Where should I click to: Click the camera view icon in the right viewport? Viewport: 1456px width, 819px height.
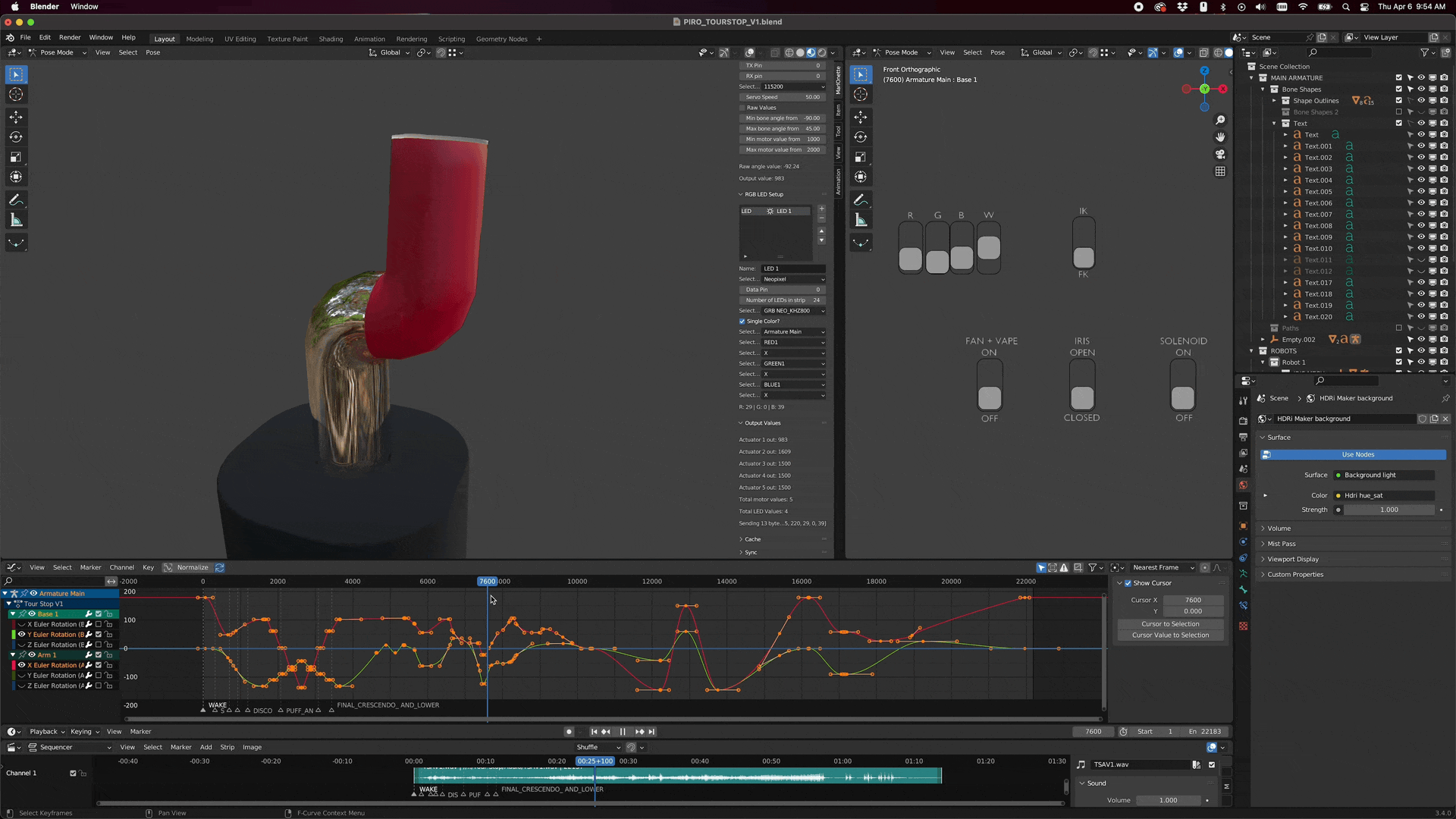[1220, 154]
